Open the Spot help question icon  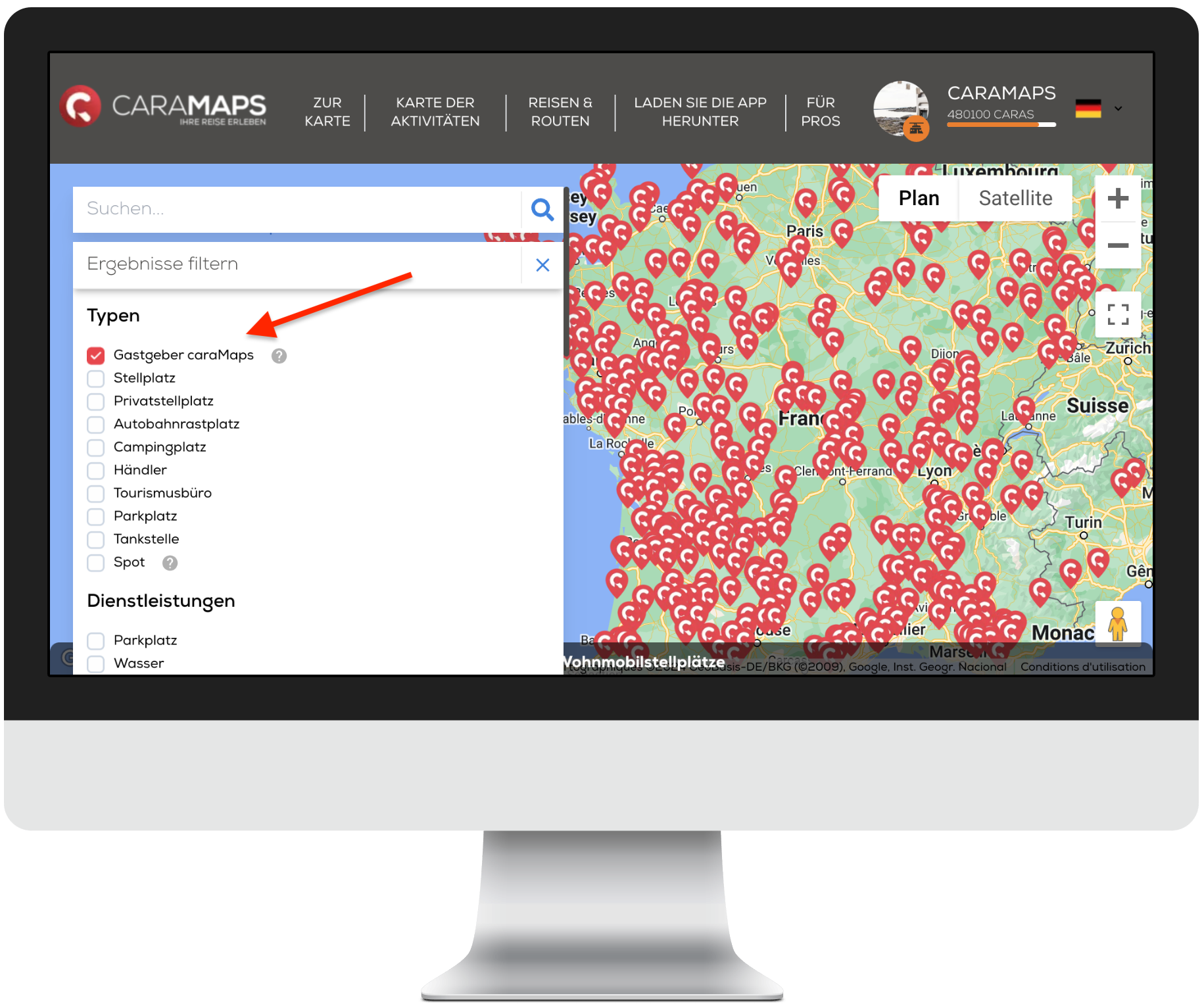tap(170, 563)
